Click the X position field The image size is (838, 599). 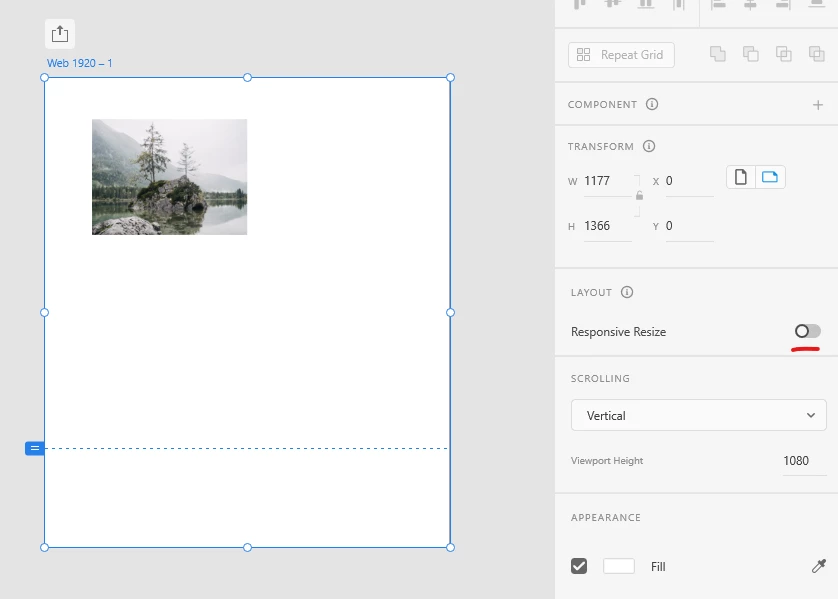pyautogui.click(x=689, y=181)
